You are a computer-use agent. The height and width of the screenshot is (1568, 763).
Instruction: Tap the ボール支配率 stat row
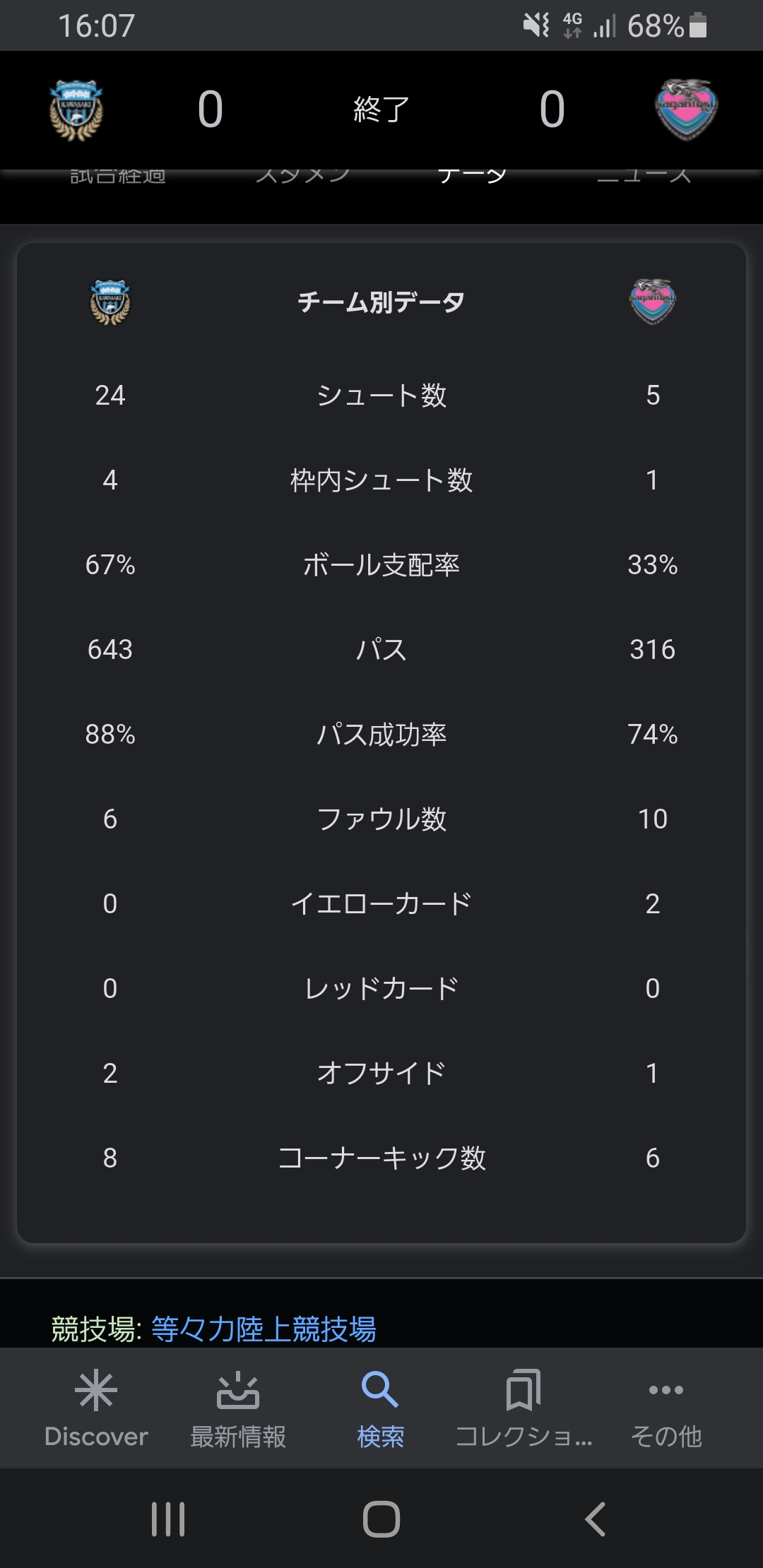(381, 565)
